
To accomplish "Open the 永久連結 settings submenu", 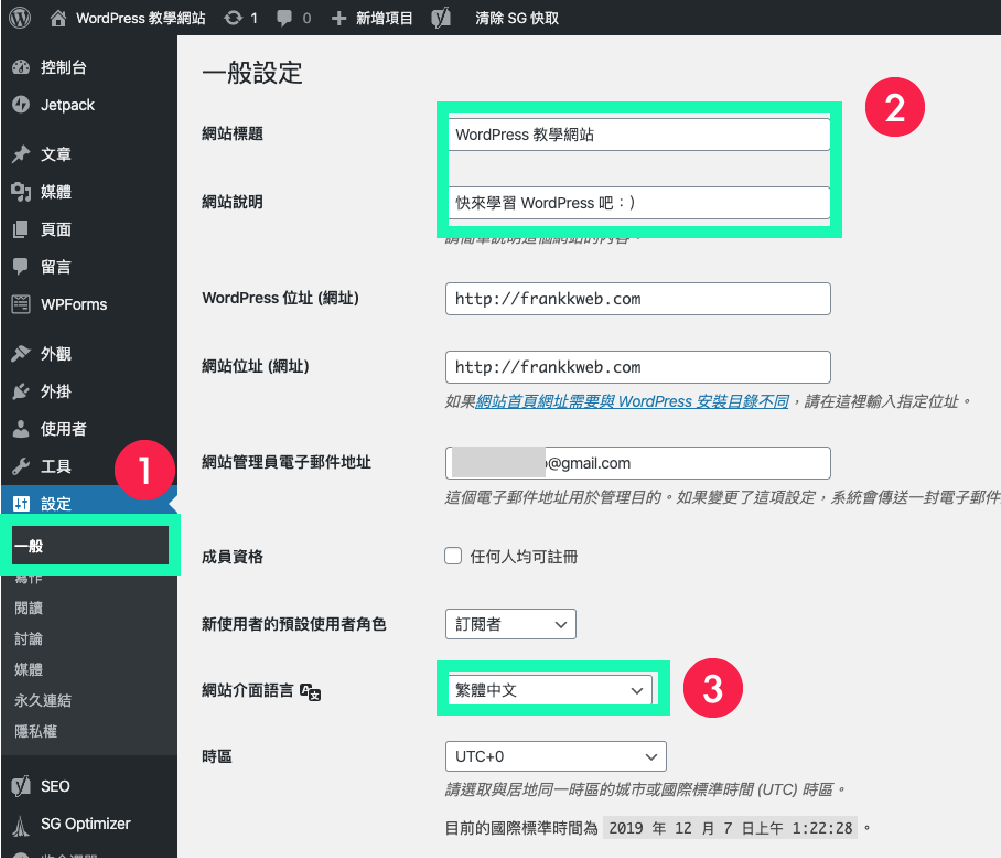I will [x=43, y=700].
